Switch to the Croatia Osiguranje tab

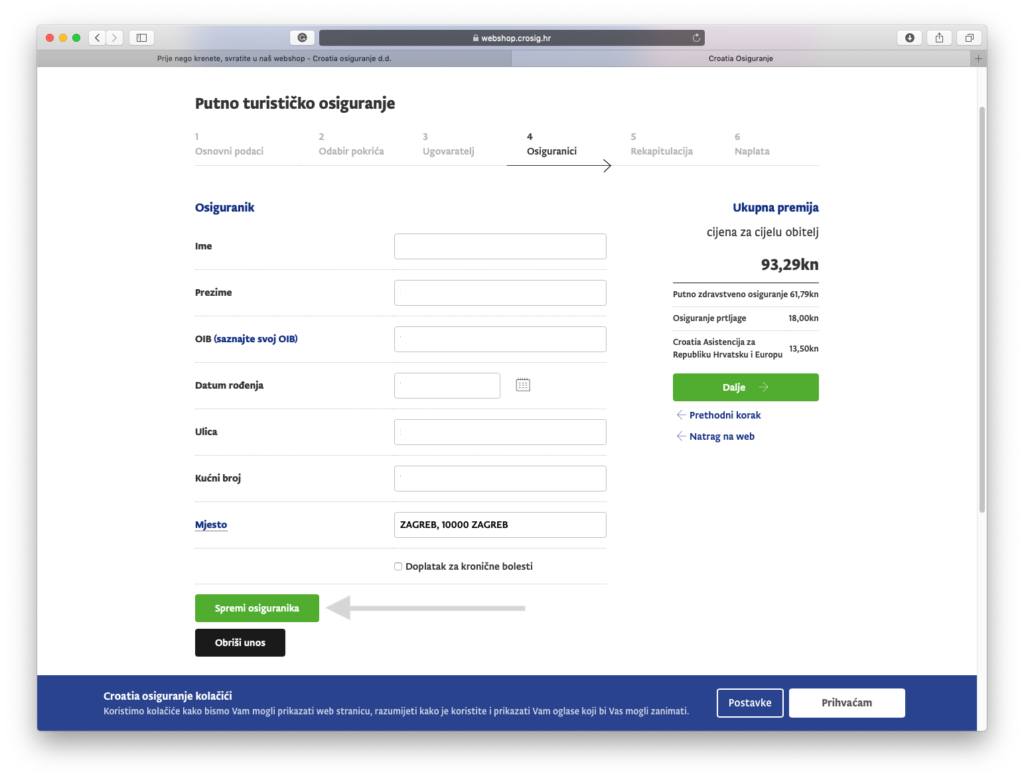tap(740, 58)
